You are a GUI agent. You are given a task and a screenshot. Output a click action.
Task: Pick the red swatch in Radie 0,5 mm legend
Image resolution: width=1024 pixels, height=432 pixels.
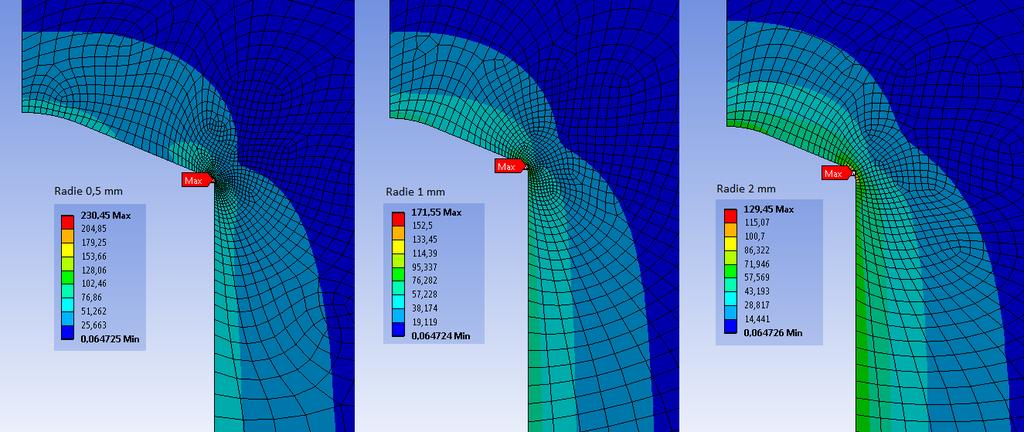point(67,222)
